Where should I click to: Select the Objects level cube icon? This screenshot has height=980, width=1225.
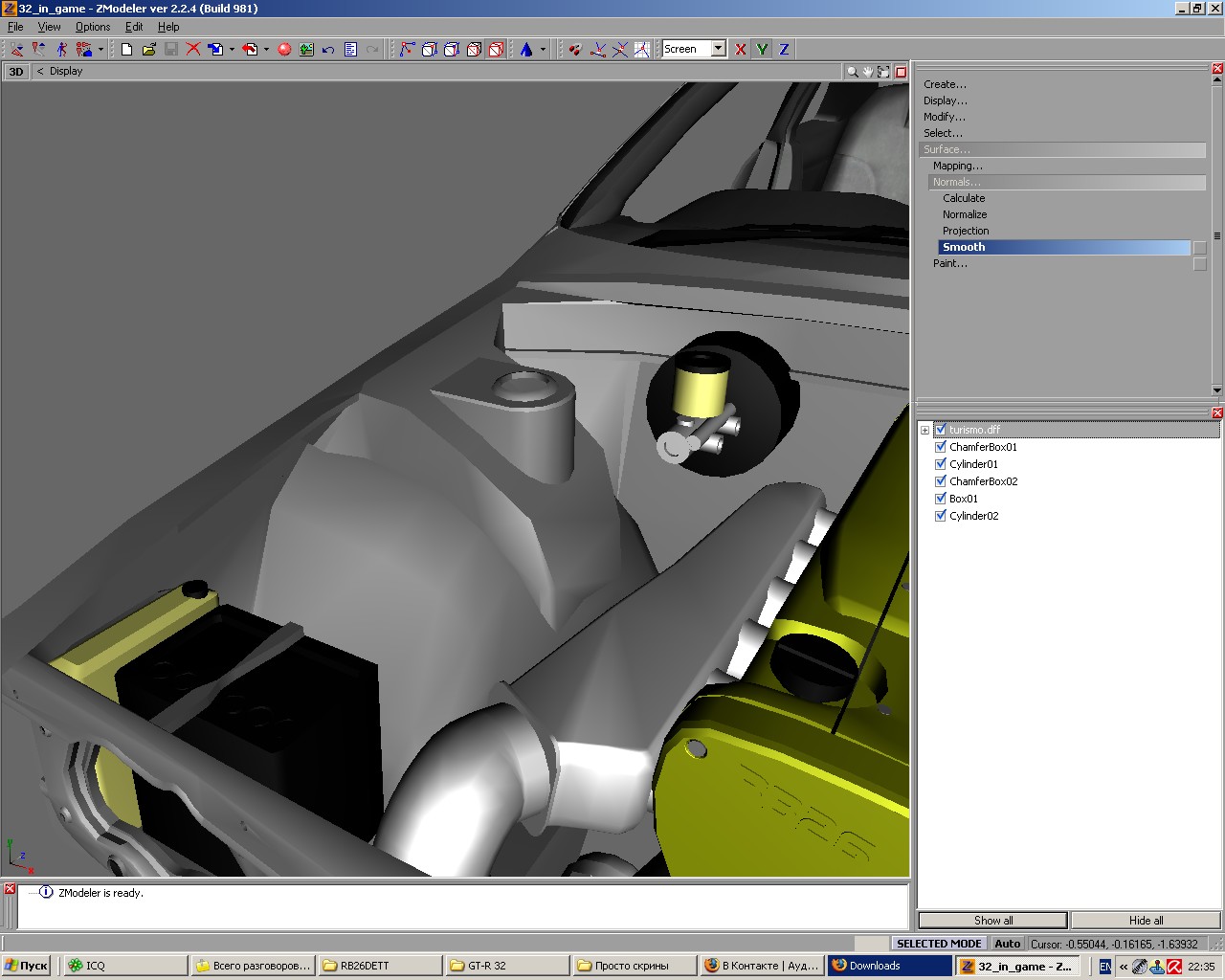coord(474,49)
